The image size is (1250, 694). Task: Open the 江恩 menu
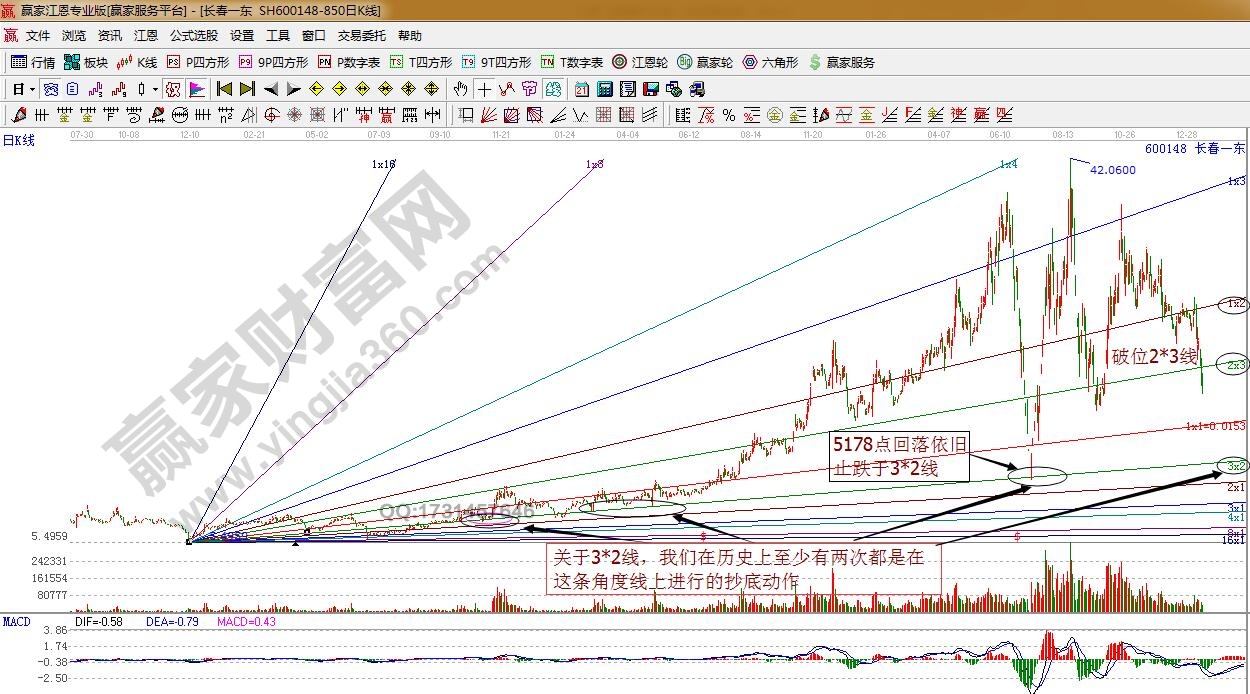146,35
